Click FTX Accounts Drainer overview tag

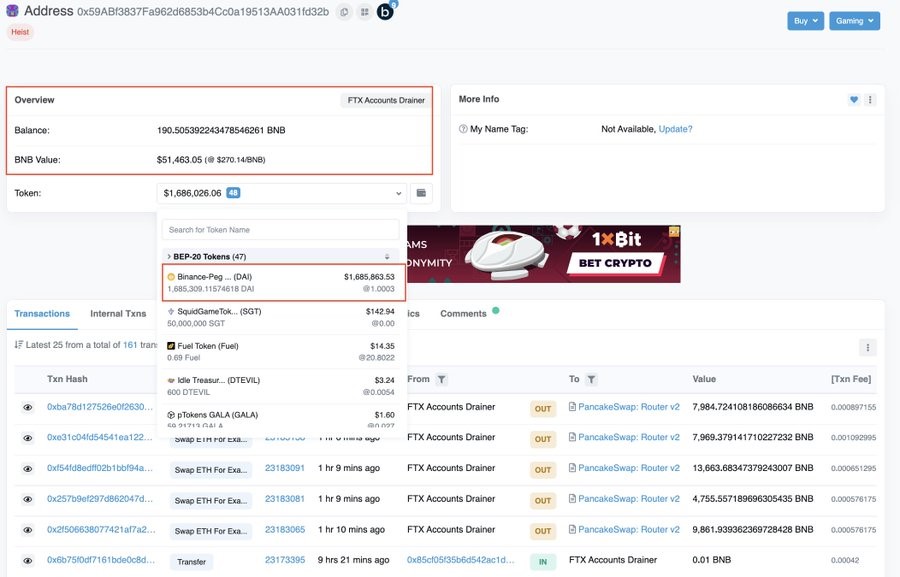[x=386, y=100]
